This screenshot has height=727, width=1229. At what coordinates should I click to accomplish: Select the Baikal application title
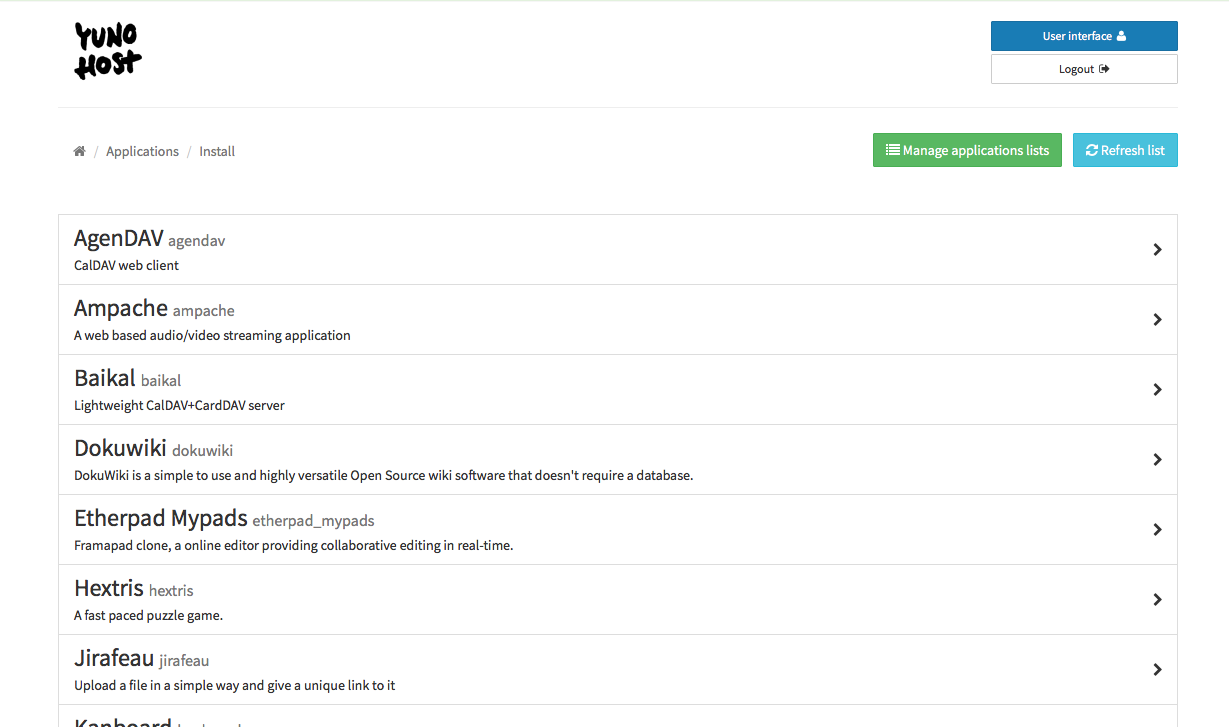point(105,378)
